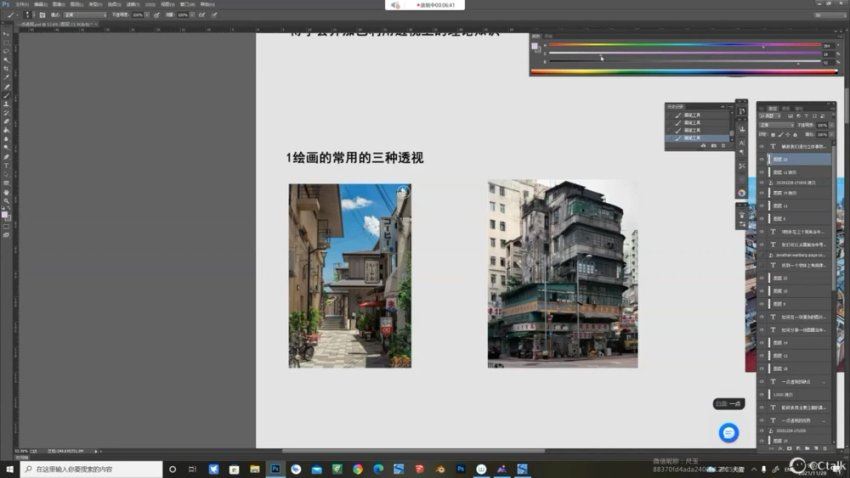Click the hue slider in Color panel
Screen dimensions: 850x478
point(685,45)
